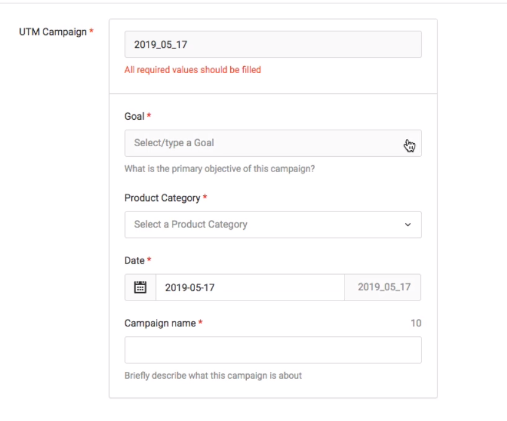Image resolution: width=507 pixels, height=421 pixels.
Task: Open the calendar icon date picker
Action: (x=140, y=287)
